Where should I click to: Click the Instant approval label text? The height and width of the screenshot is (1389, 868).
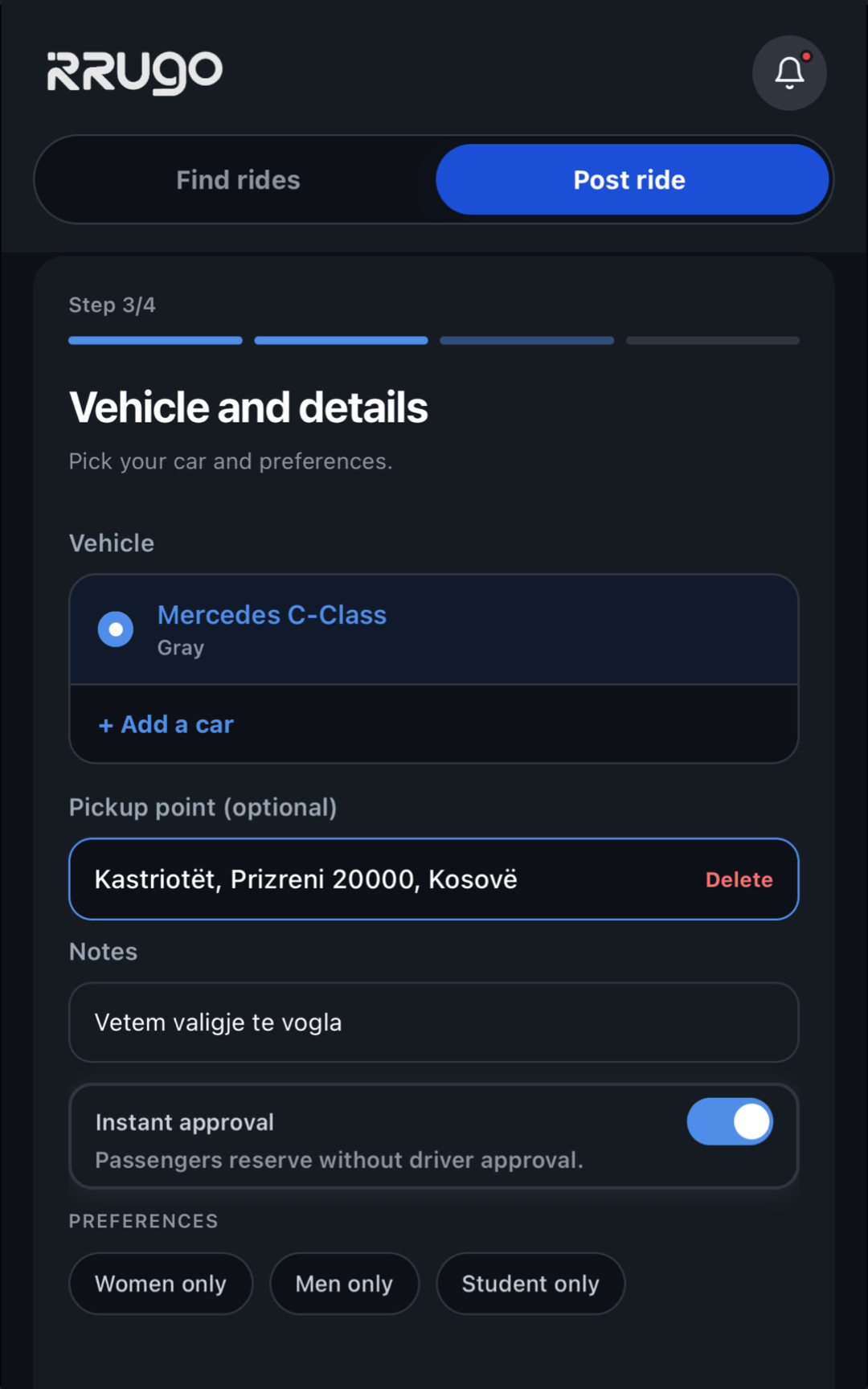(x=185, y=1122)
